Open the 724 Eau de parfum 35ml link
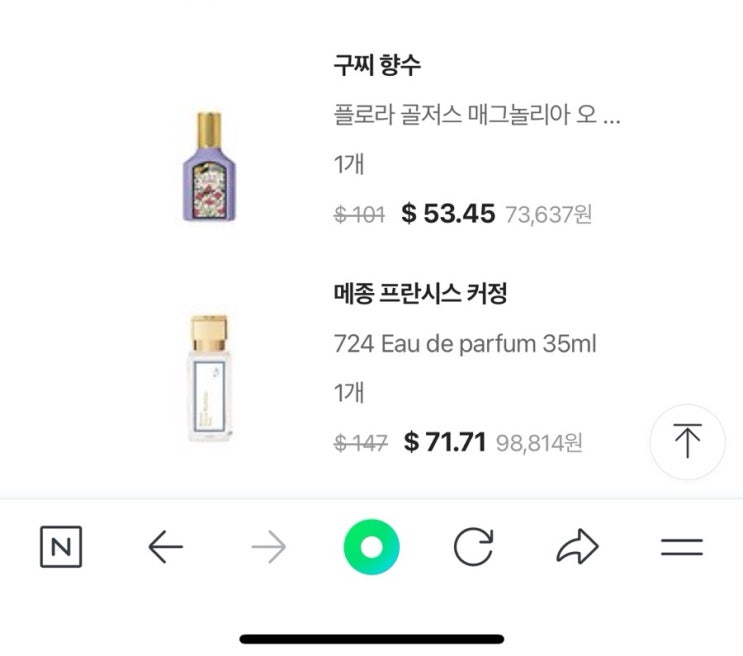 pyautogui.click(x=464, y=345)
